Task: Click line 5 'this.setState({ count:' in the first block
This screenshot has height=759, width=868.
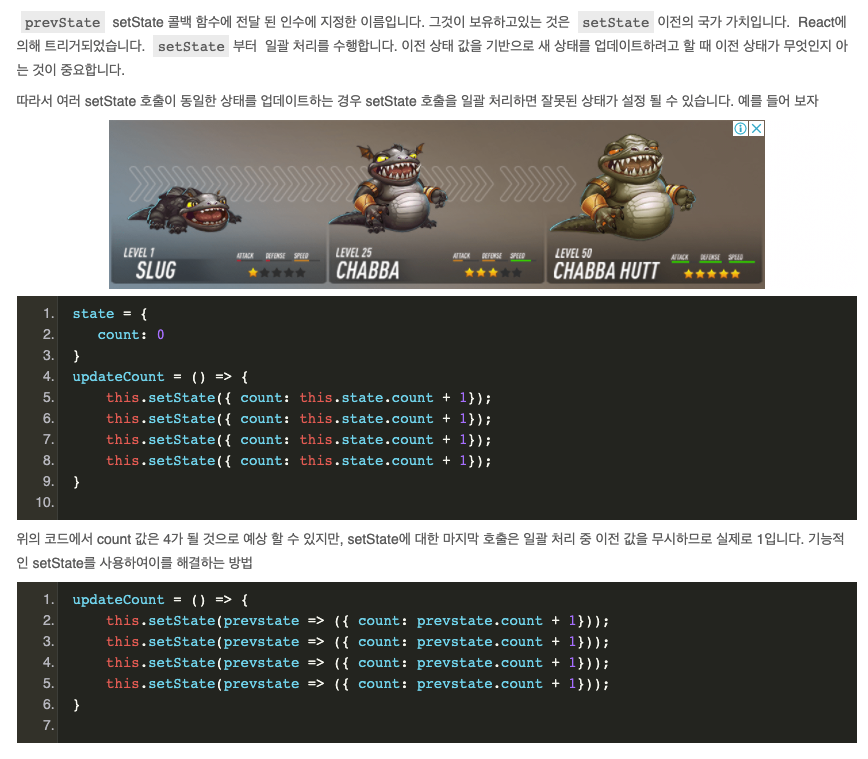Action: pos(298,398)
